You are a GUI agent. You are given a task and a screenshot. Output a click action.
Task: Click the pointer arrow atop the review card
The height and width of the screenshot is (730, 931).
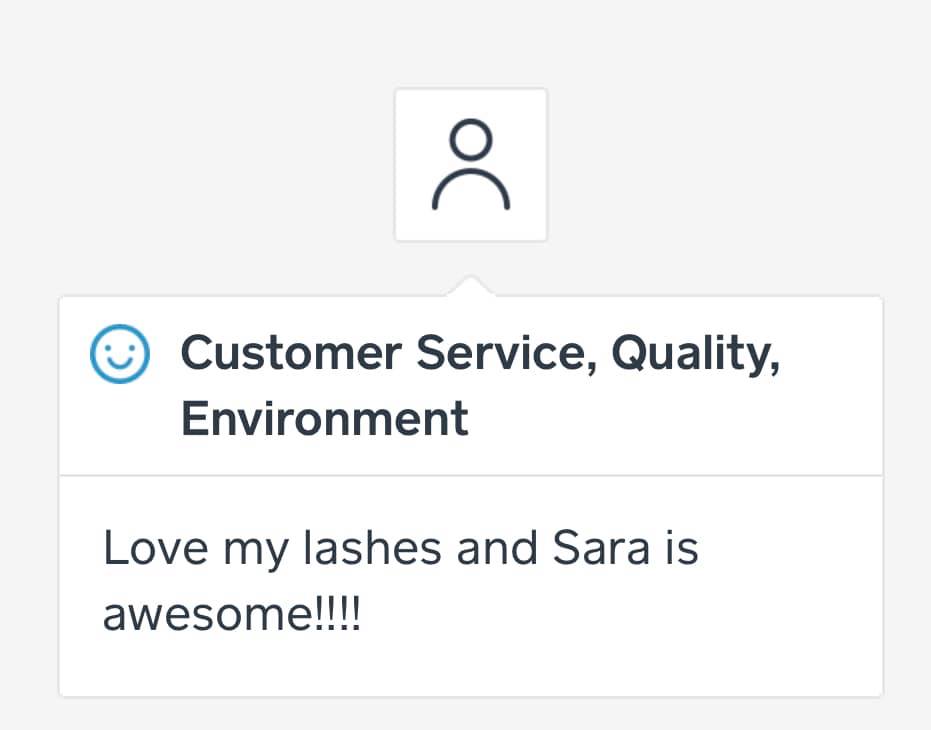[471, 286]
